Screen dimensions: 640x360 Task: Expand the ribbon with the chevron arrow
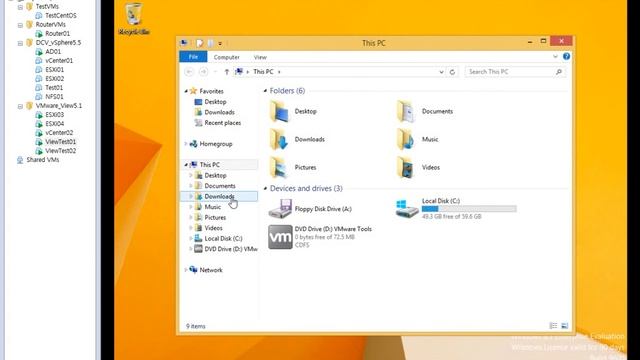pos(555,57)
